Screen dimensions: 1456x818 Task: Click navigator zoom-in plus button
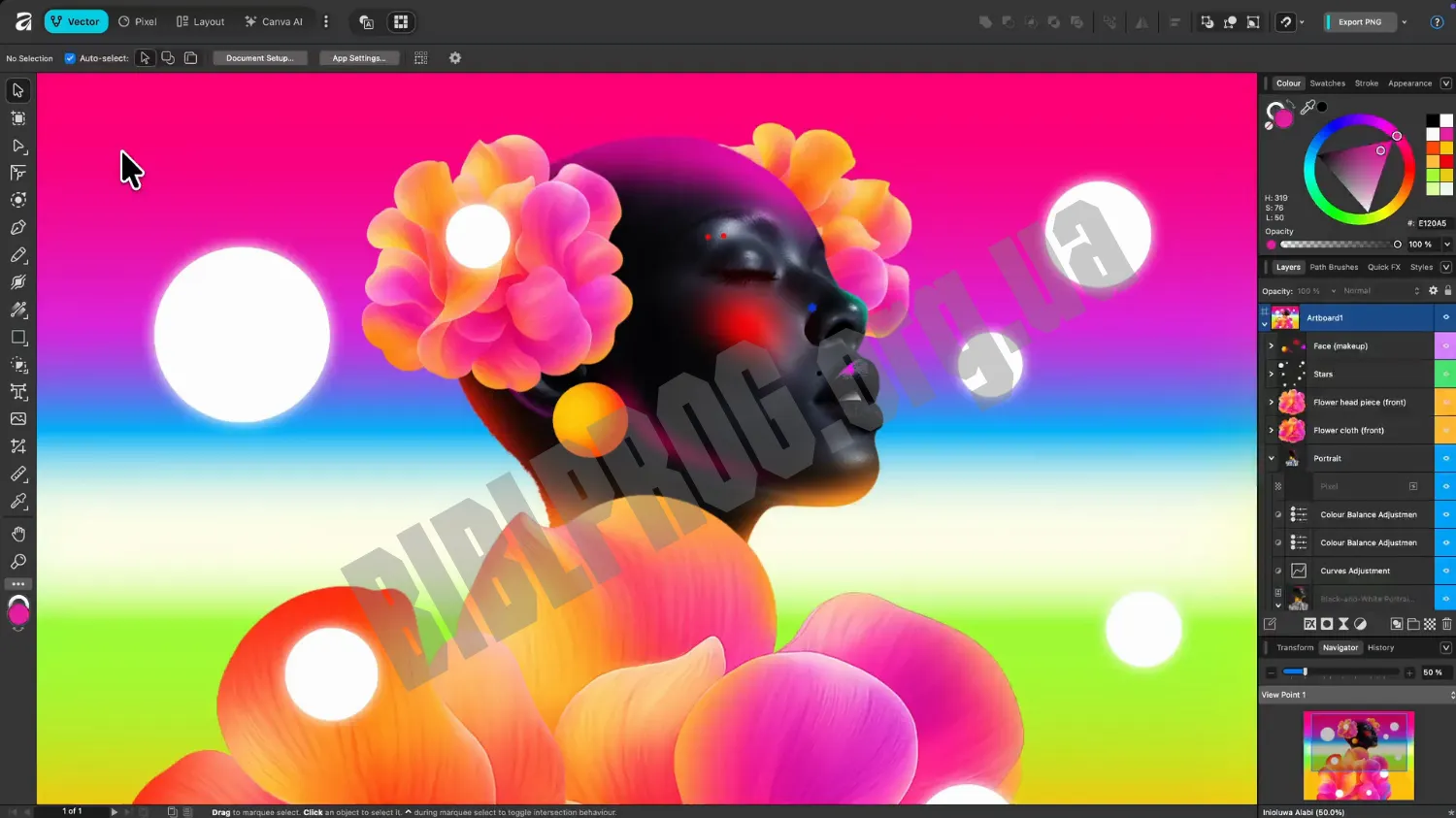[x=1409, y=672]
